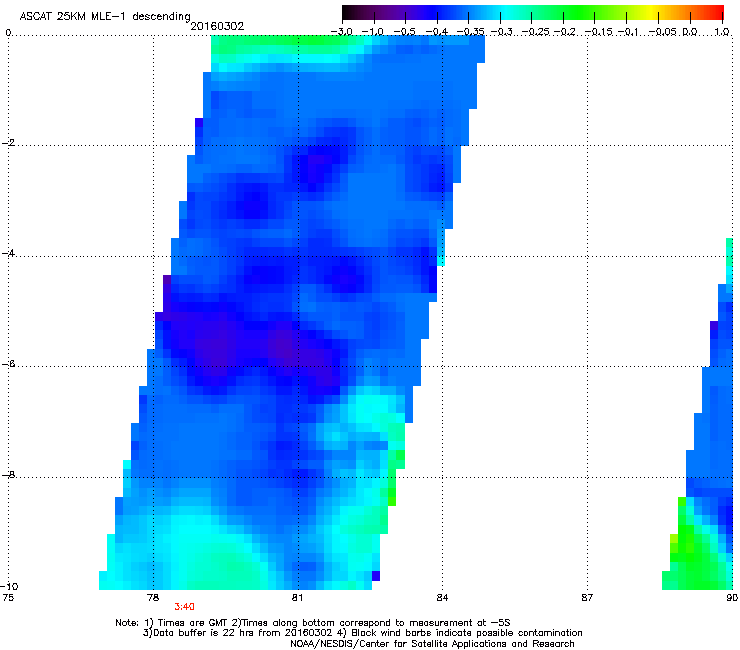Click the color bar label -0.35
Image resolution: width=740 pixels, height=650 pixels.
[x=471, y=32]
